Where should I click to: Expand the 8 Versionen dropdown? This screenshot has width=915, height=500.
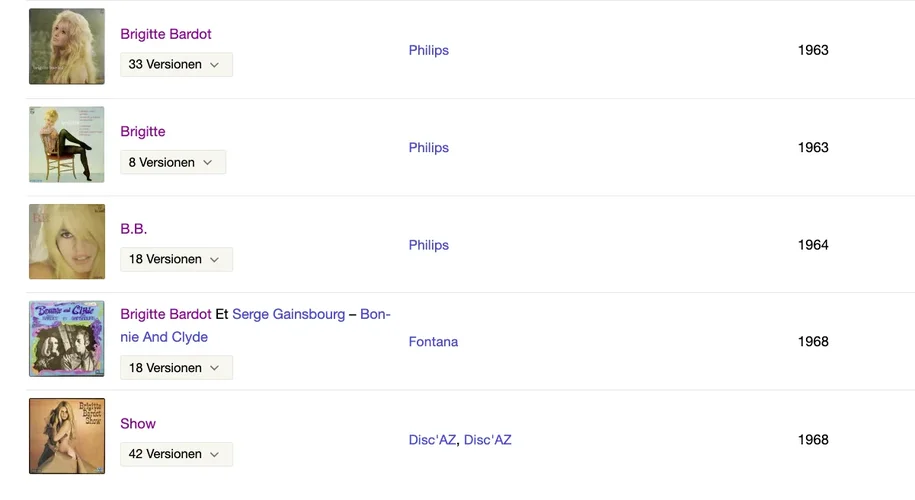point(173,162)
